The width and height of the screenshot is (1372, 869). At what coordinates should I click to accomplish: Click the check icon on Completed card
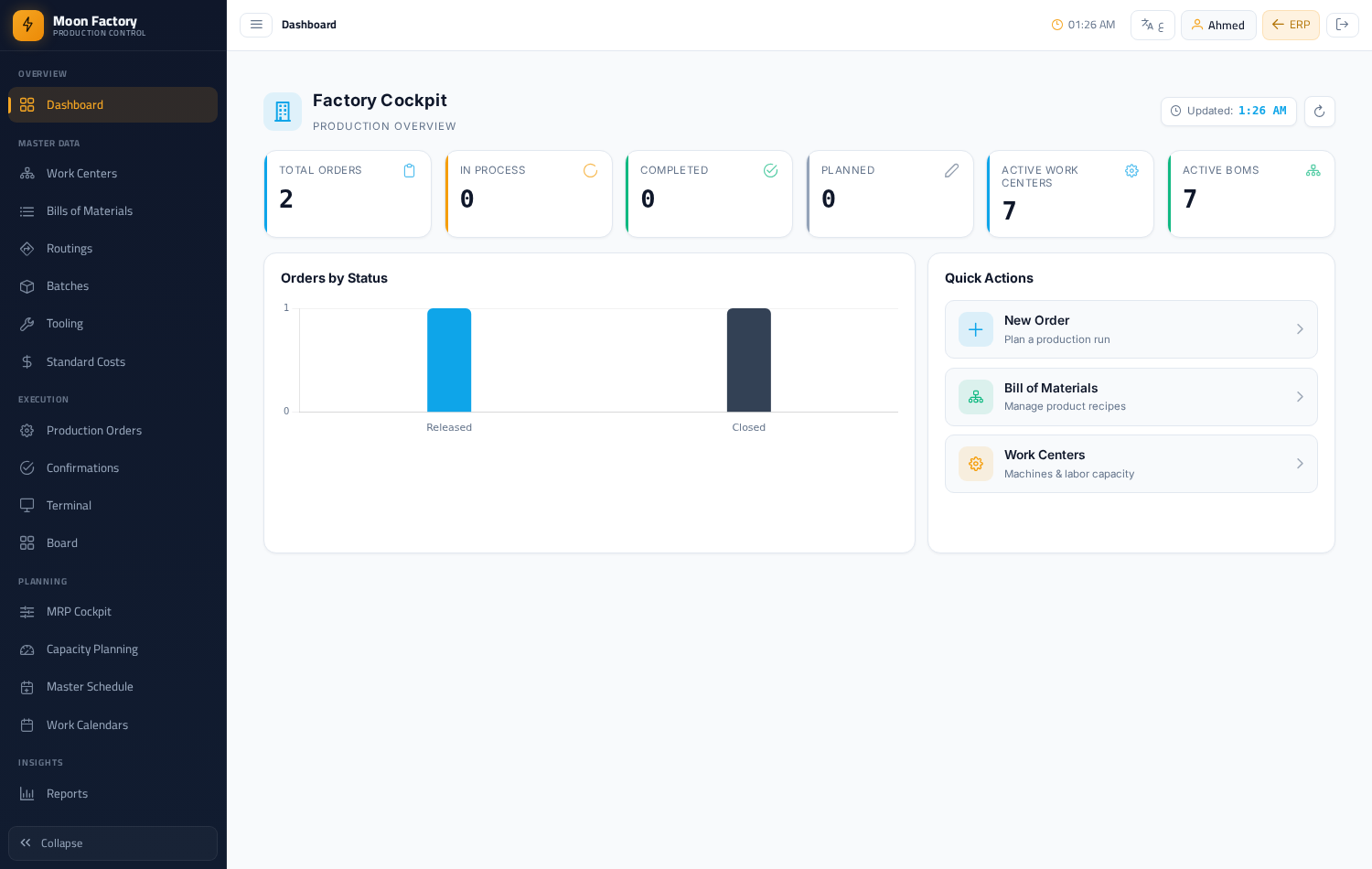point(770,171)
